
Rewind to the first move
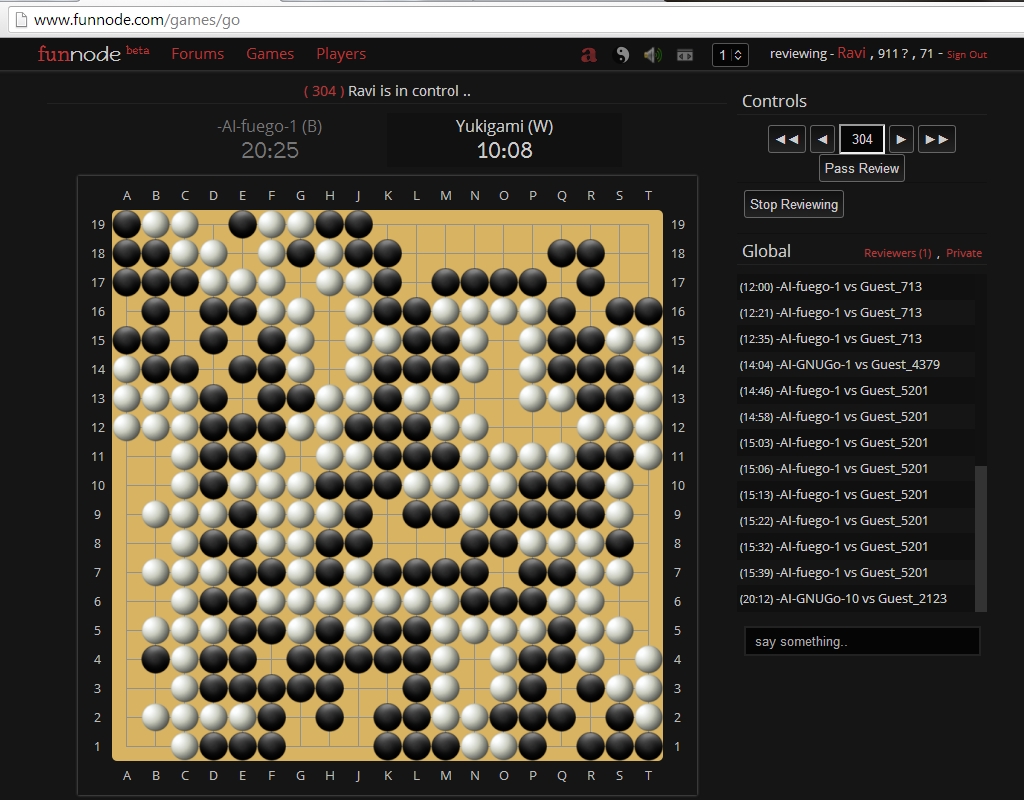[x=786, y=138]
